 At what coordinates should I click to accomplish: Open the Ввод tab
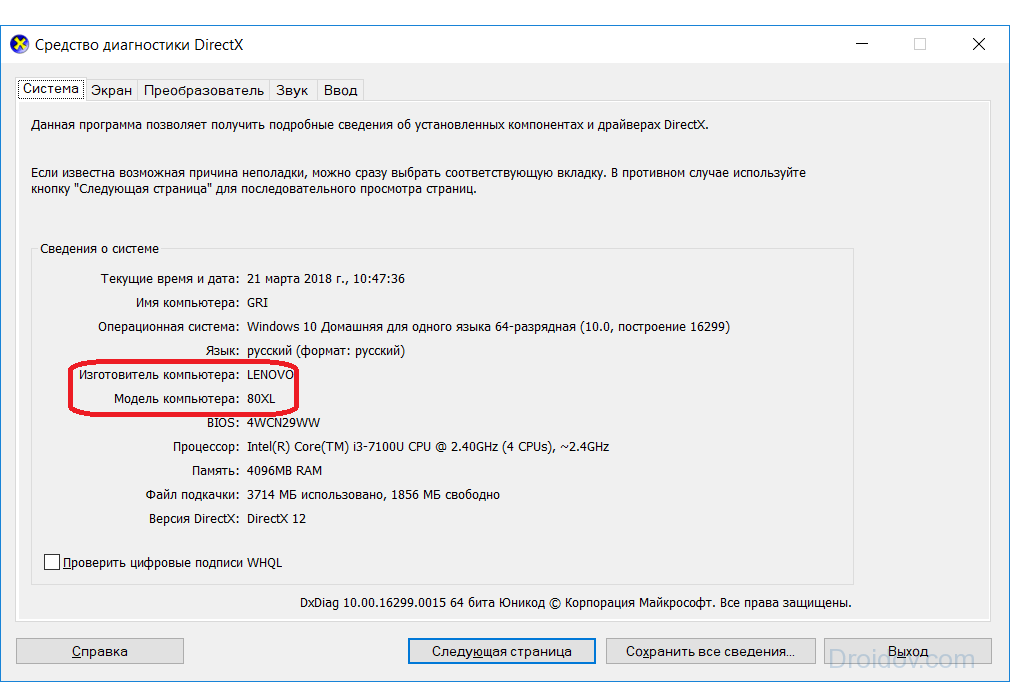point(340,90)
